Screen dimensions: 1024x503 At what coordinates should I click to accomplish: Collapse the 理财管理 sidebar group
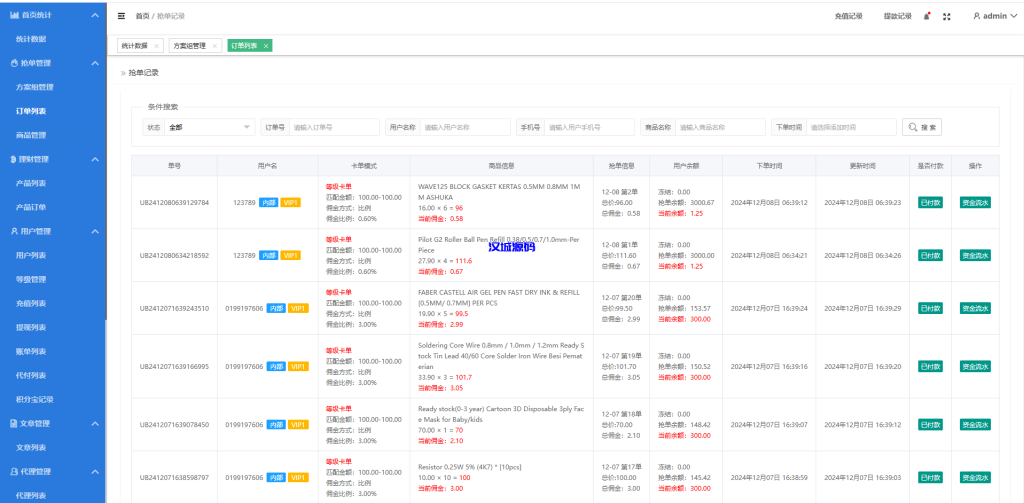coord(94,159)
